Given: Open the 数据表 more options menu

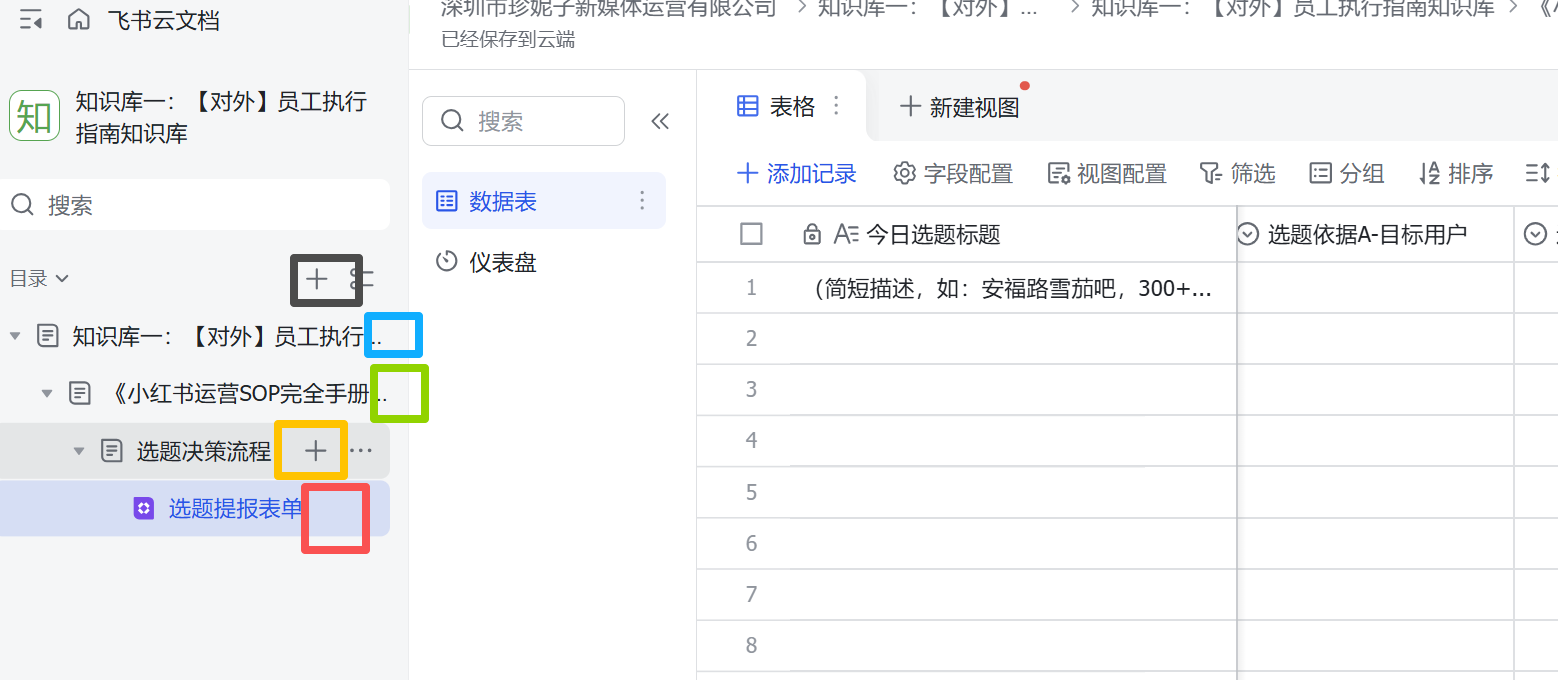Looking at the screenshot, I should click(643, 201).
